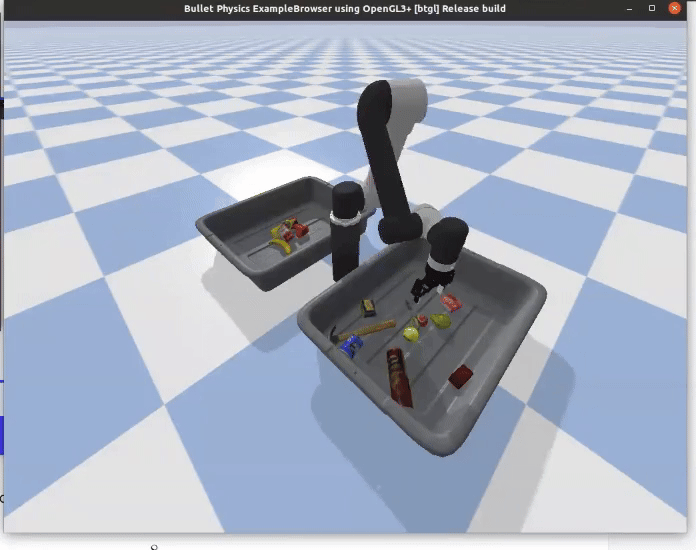Click the window title bar text
696x550 pixels.
click(344, 8)
